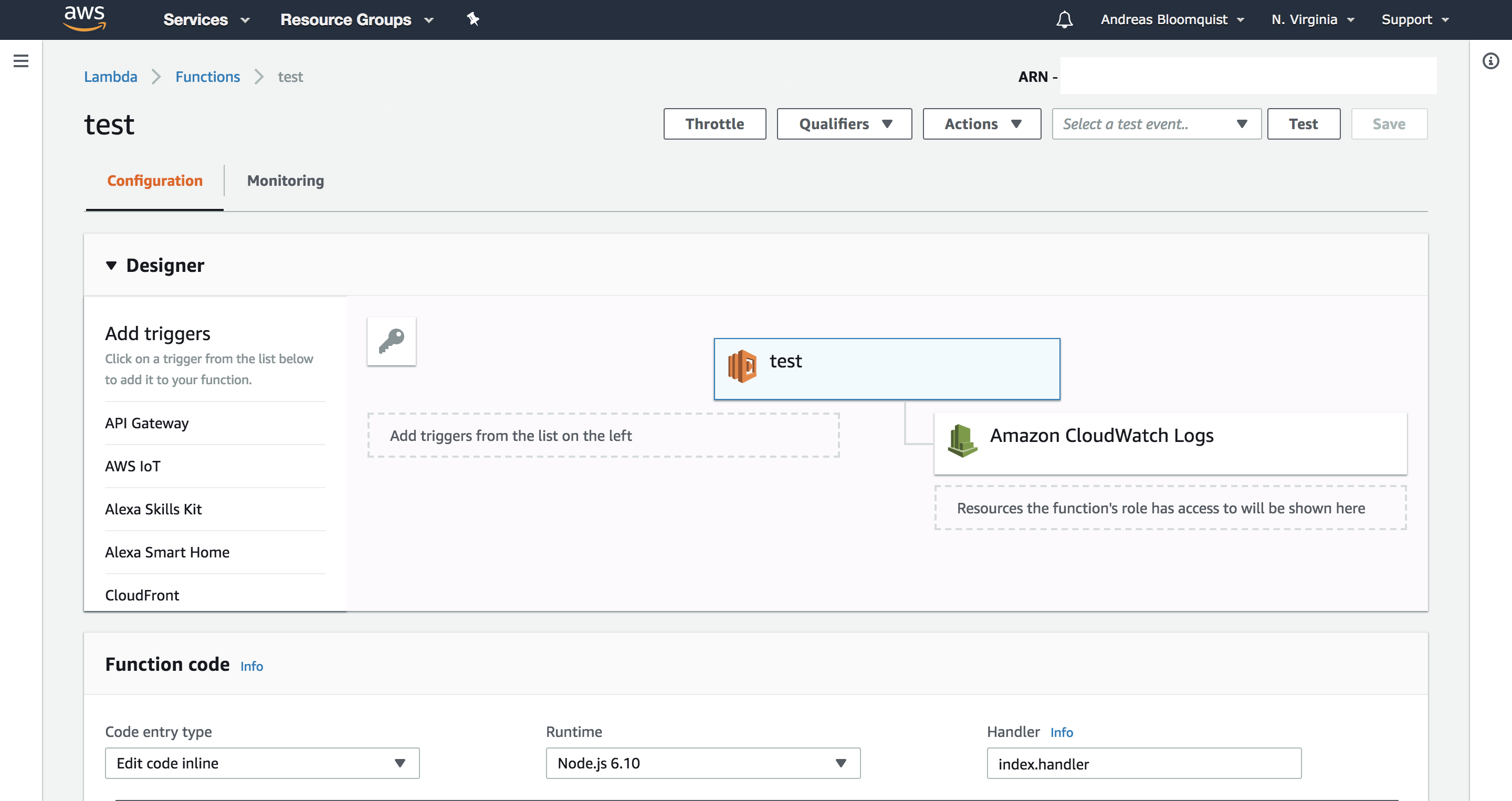This screenshot has height=801, width=1512.
Task: Open the hamburger navigation menu
Action: pyautogui.click(x=21, y=60)
